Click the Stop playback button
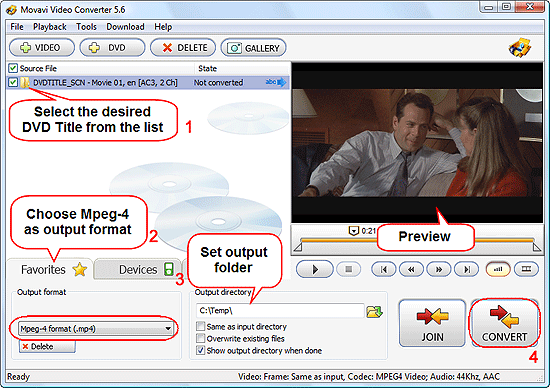Viewport: 550px width, 388px height. (348, 269)
